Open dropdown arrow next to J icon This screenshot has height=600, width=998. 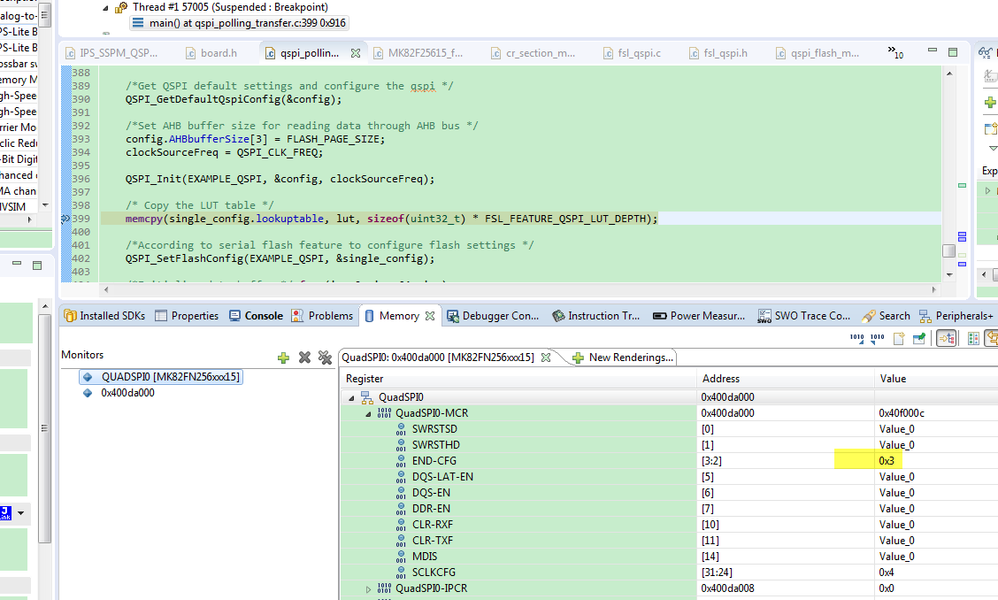21,513
